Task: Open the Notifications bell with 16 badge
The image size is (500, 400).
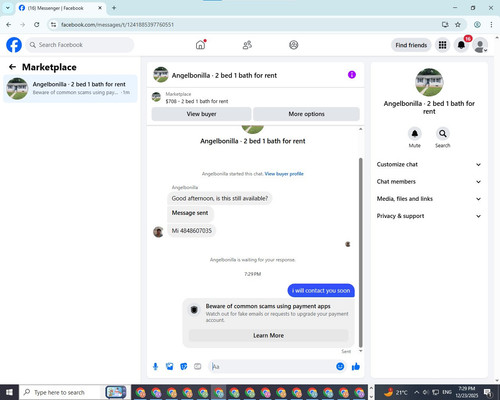Action: [462, 45]
